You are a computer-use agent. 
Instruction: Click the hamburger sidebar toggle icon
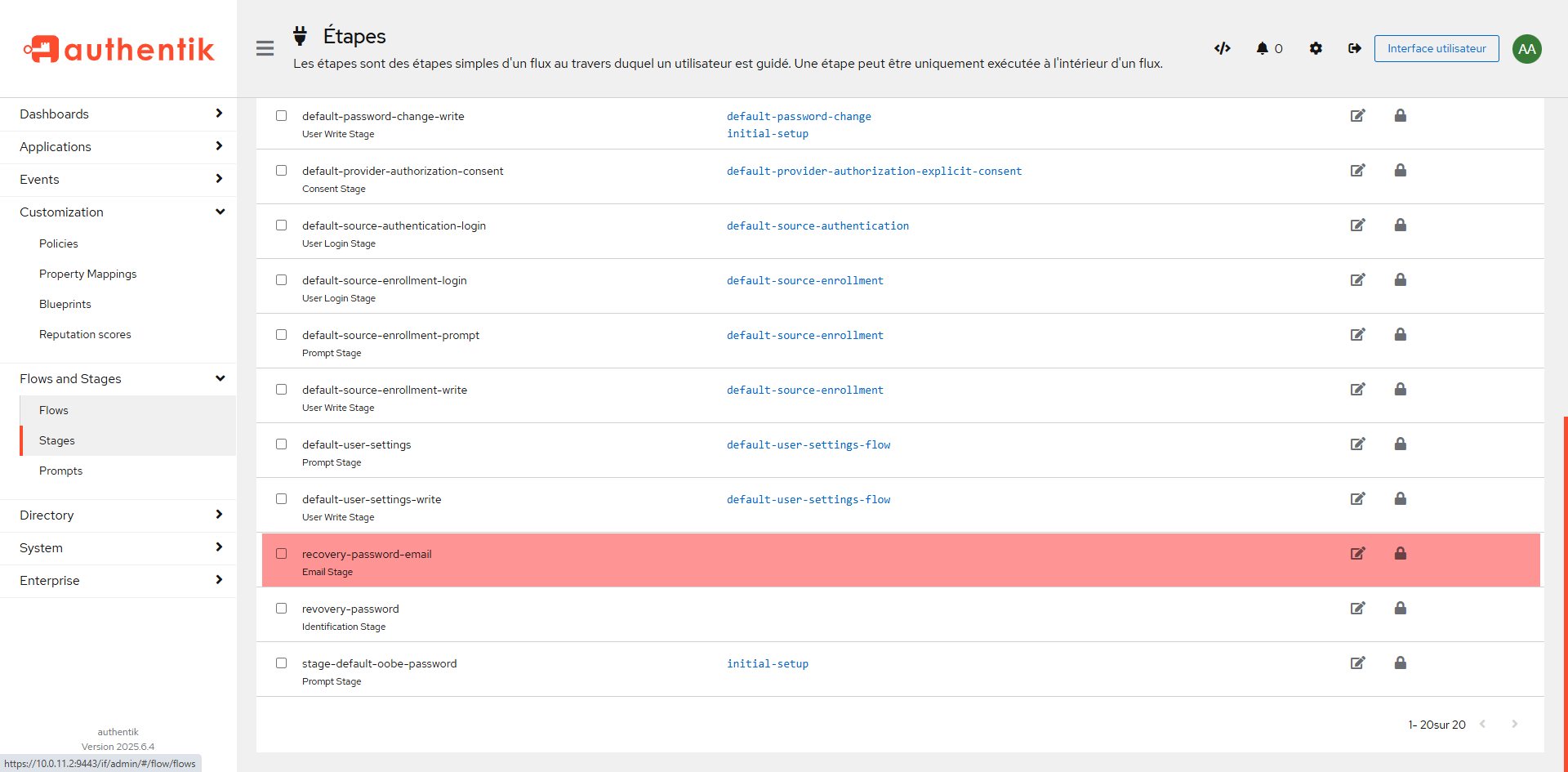click(x=265, y=48)
